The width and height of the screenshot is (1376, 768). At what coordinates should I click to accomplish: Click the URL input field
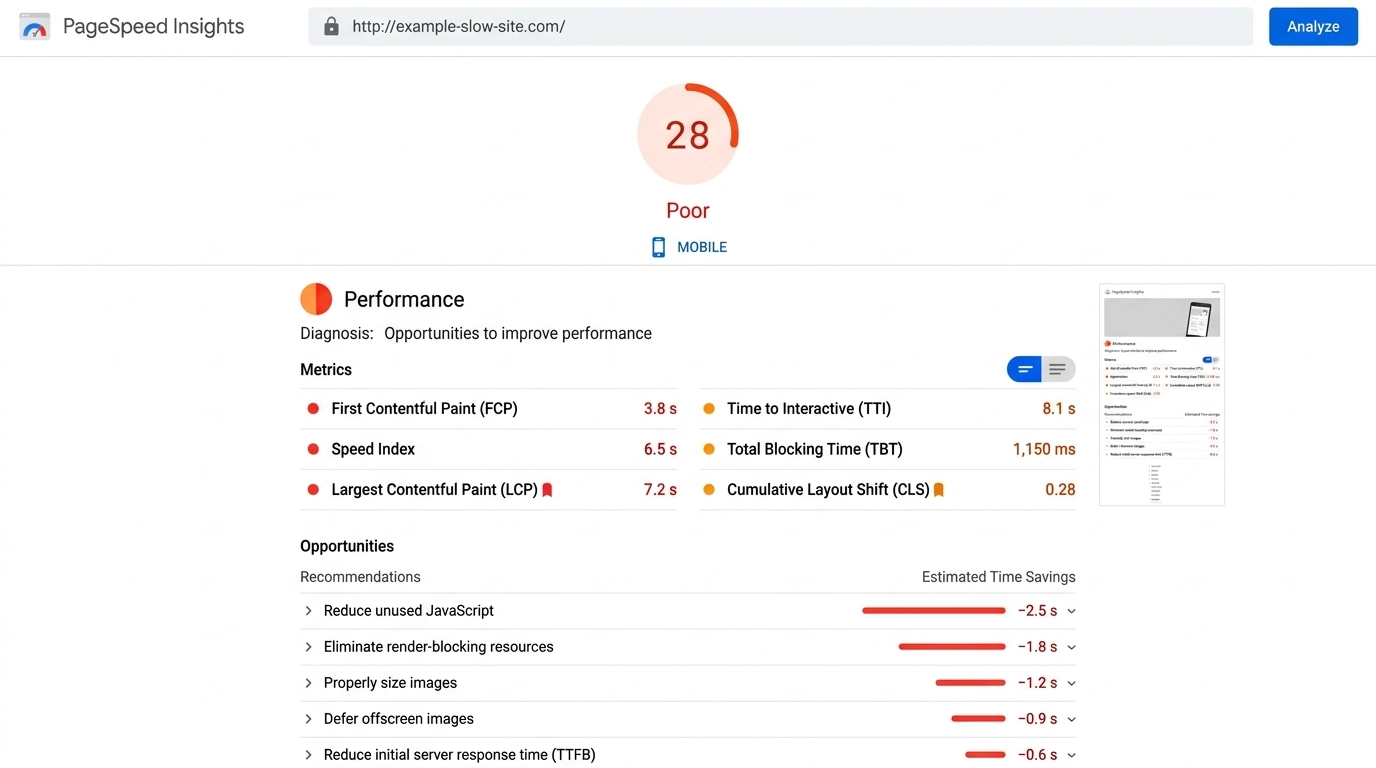(x=780, y=27)
